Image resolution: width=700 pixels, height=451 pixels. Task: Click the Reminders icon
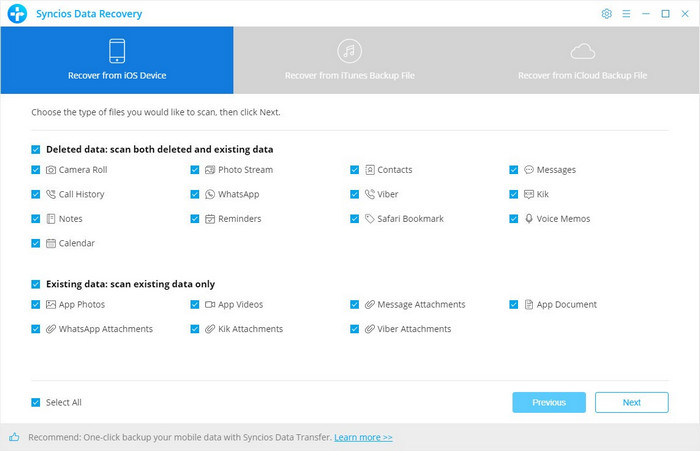[x=210, y=219]
